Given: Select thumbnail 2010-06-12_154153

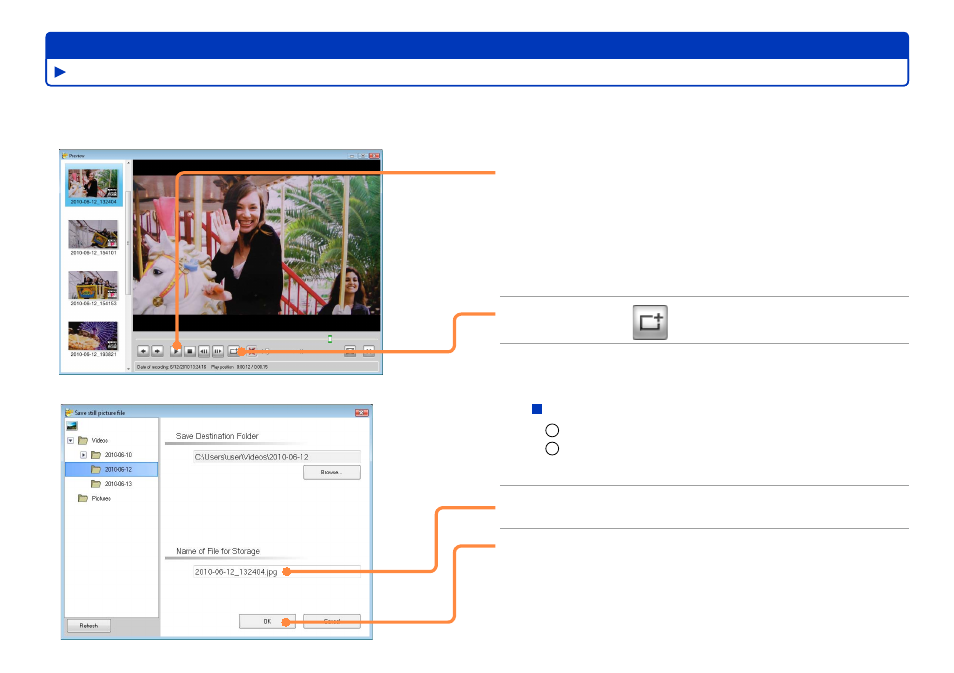Looking at the screenshot, I should pos(93,288).
